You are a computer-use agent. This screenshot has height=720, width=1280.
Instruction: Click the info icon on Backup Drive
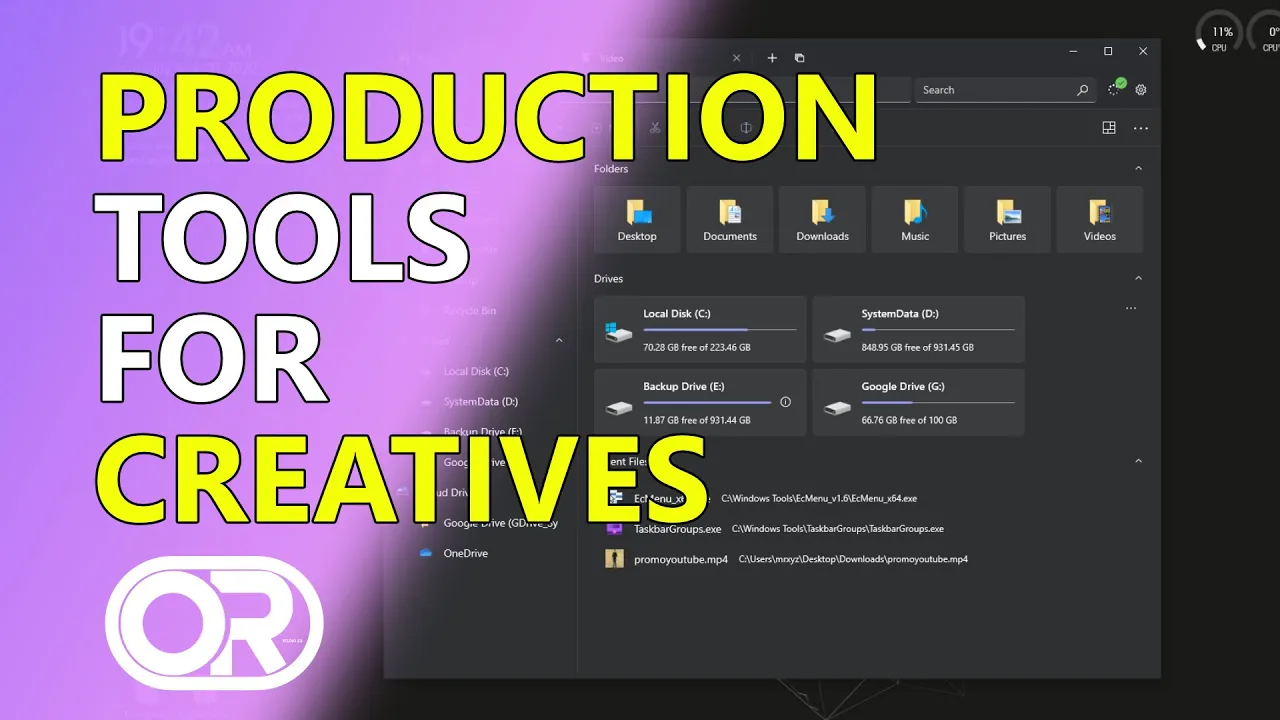point(785,402)
